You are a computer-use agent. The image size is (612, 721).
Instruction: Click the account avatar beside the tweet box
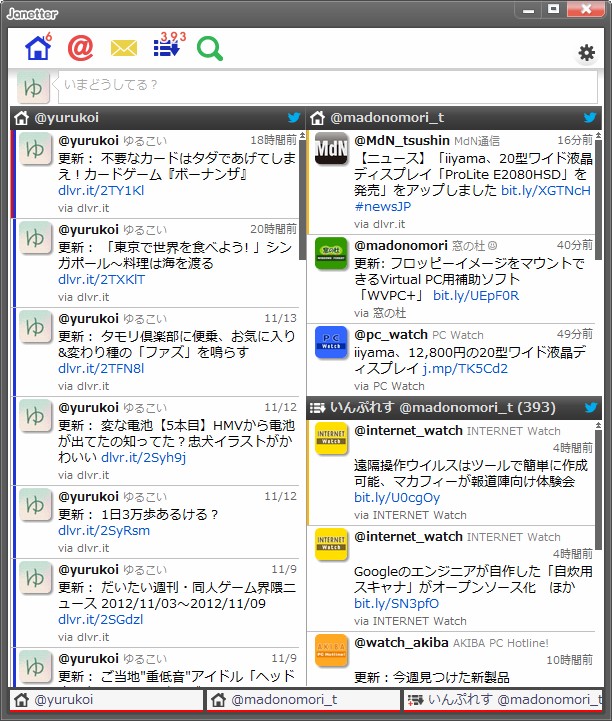point(33,87)
